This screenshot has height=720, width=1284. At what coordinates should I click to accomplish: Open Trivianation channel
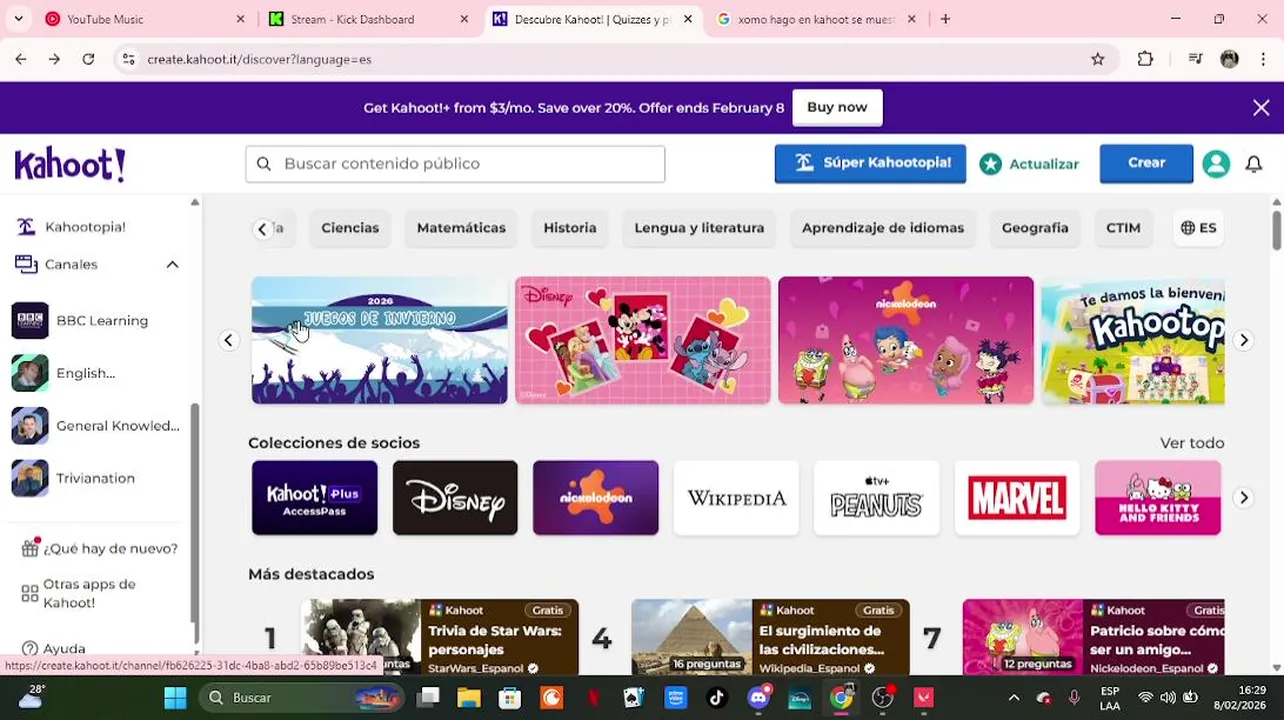pos(96,478)
